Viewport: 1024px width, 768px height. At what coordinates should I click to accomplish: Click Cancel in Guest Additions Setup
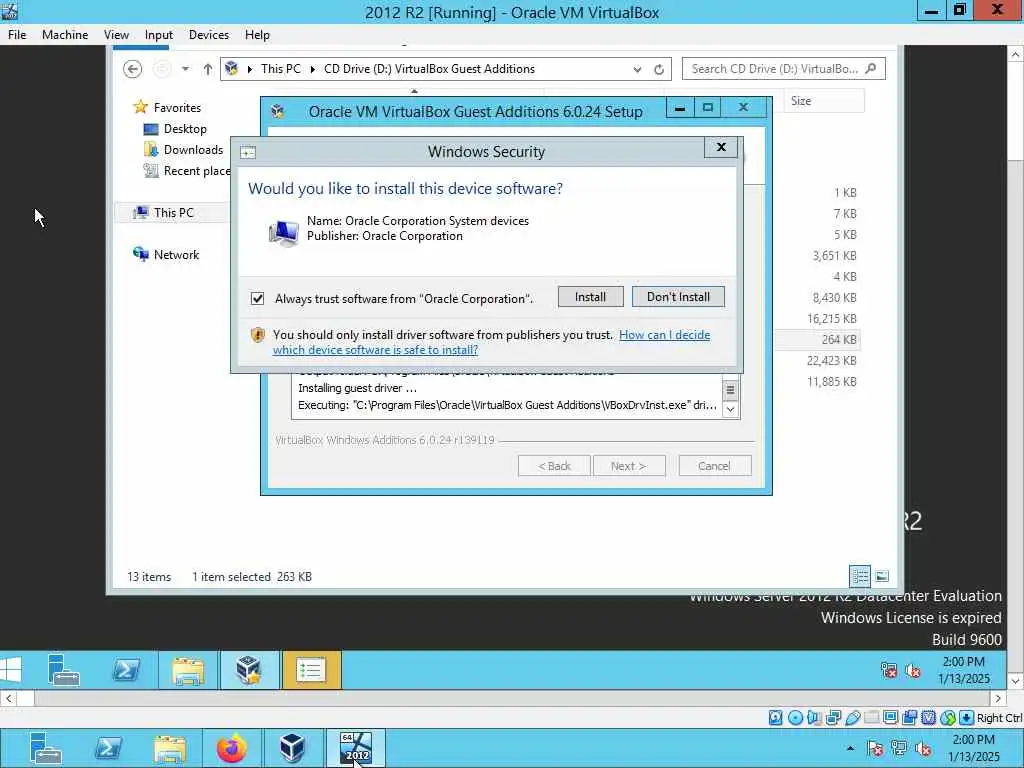click(714, 466)
